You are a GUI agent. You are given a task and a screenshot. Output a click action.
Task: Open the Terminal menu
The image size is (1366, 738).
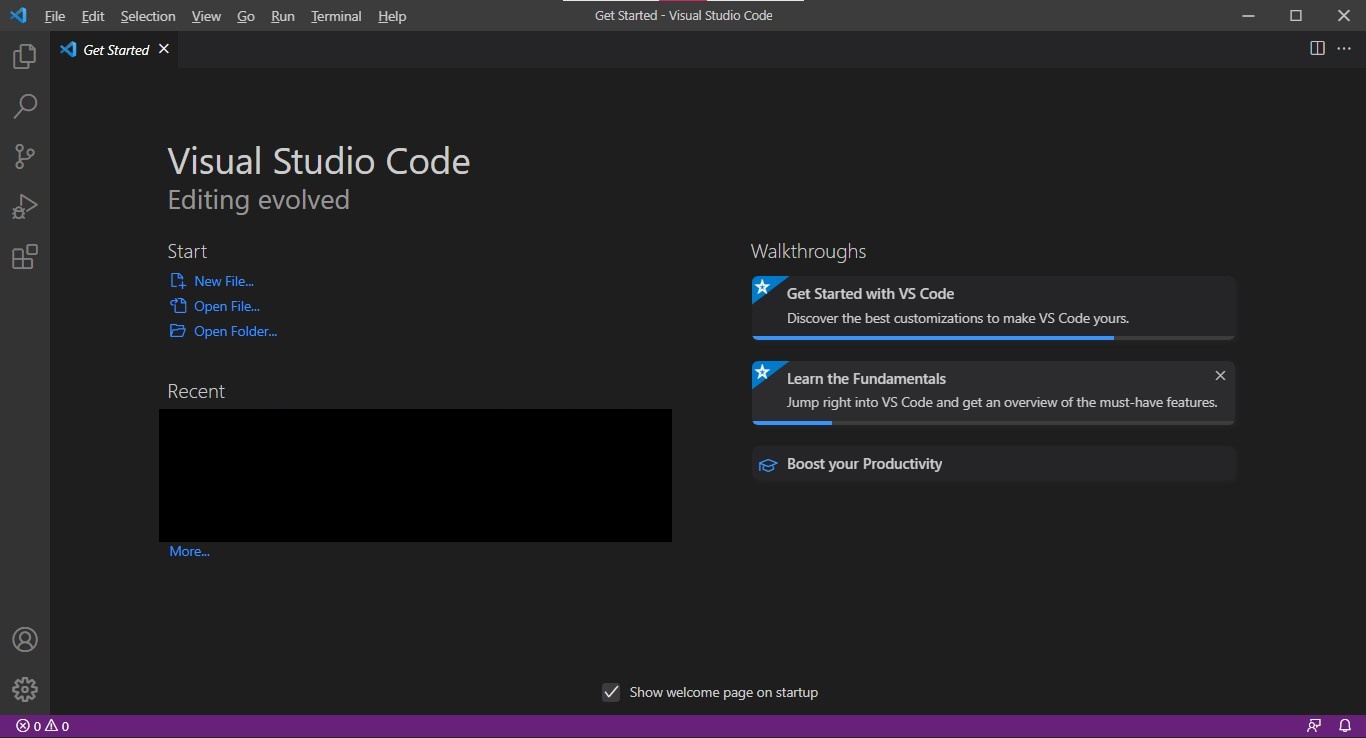pos(336,16)
